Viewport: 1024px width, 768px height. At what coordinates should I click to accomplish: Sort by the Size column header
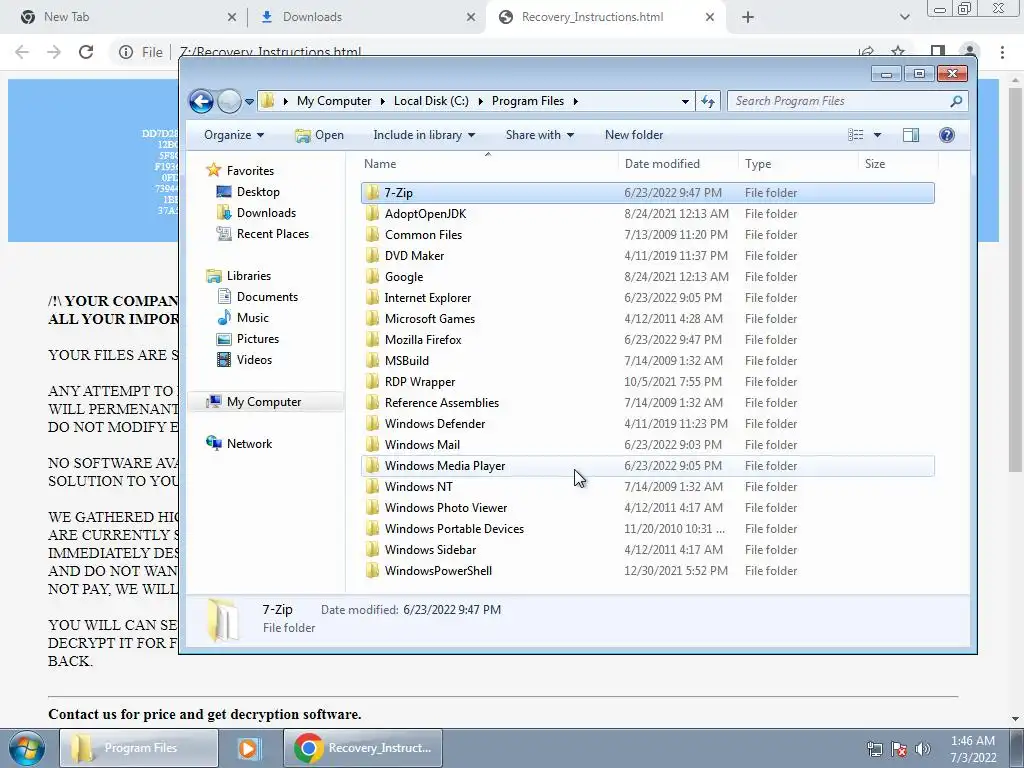coord(898,163)
